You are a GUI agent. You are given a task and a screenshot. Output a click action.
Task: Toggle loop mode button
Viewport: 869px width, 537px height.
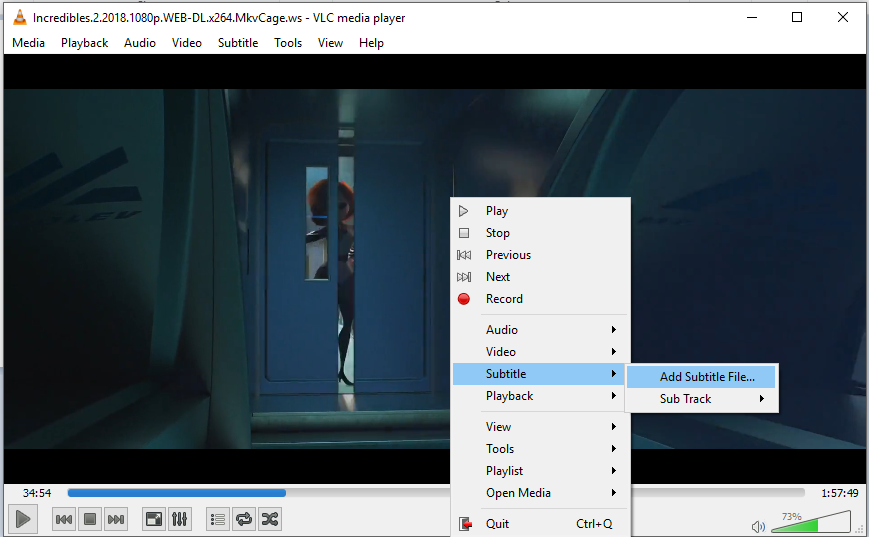(244, 519)
